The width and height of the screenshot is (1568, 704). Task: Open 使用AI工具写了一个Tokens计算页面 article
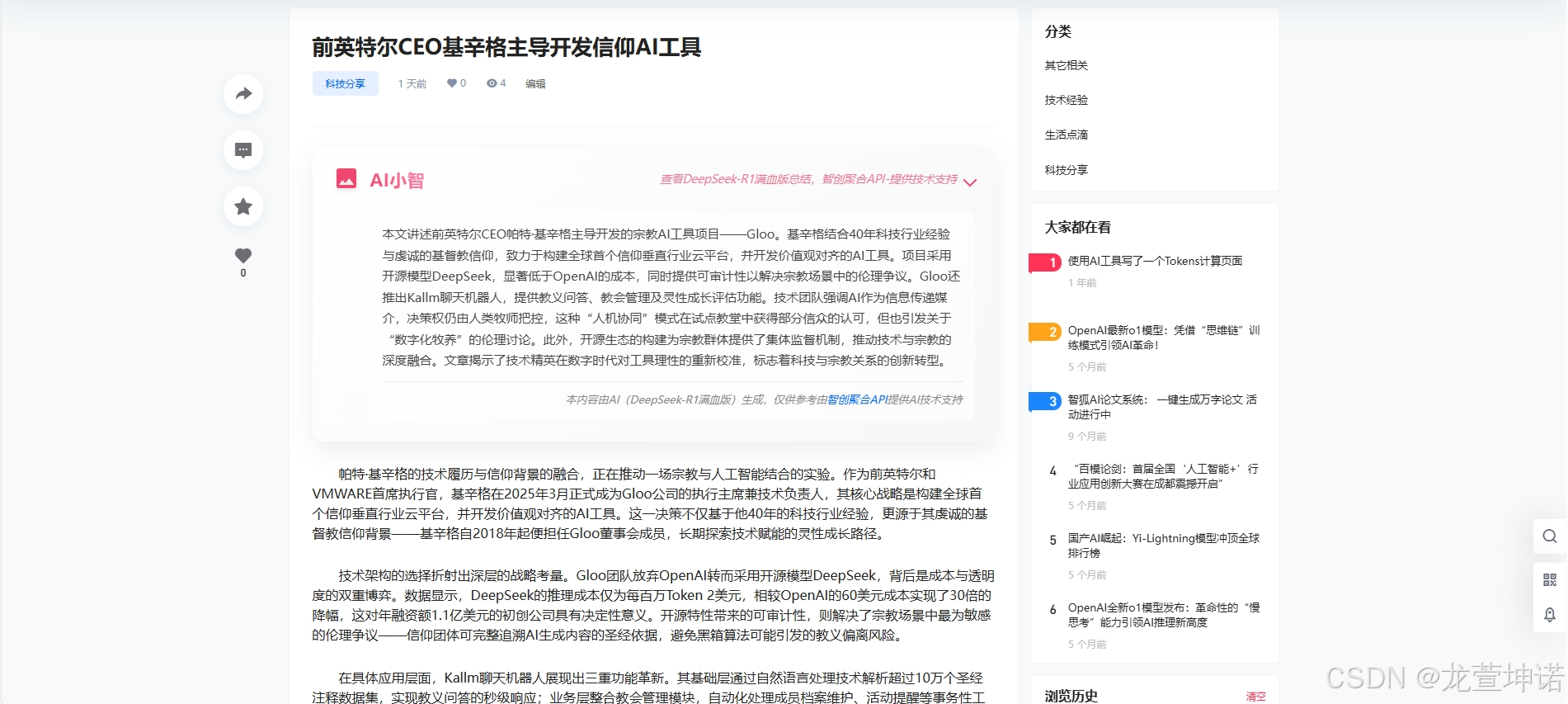(1155, 261)
